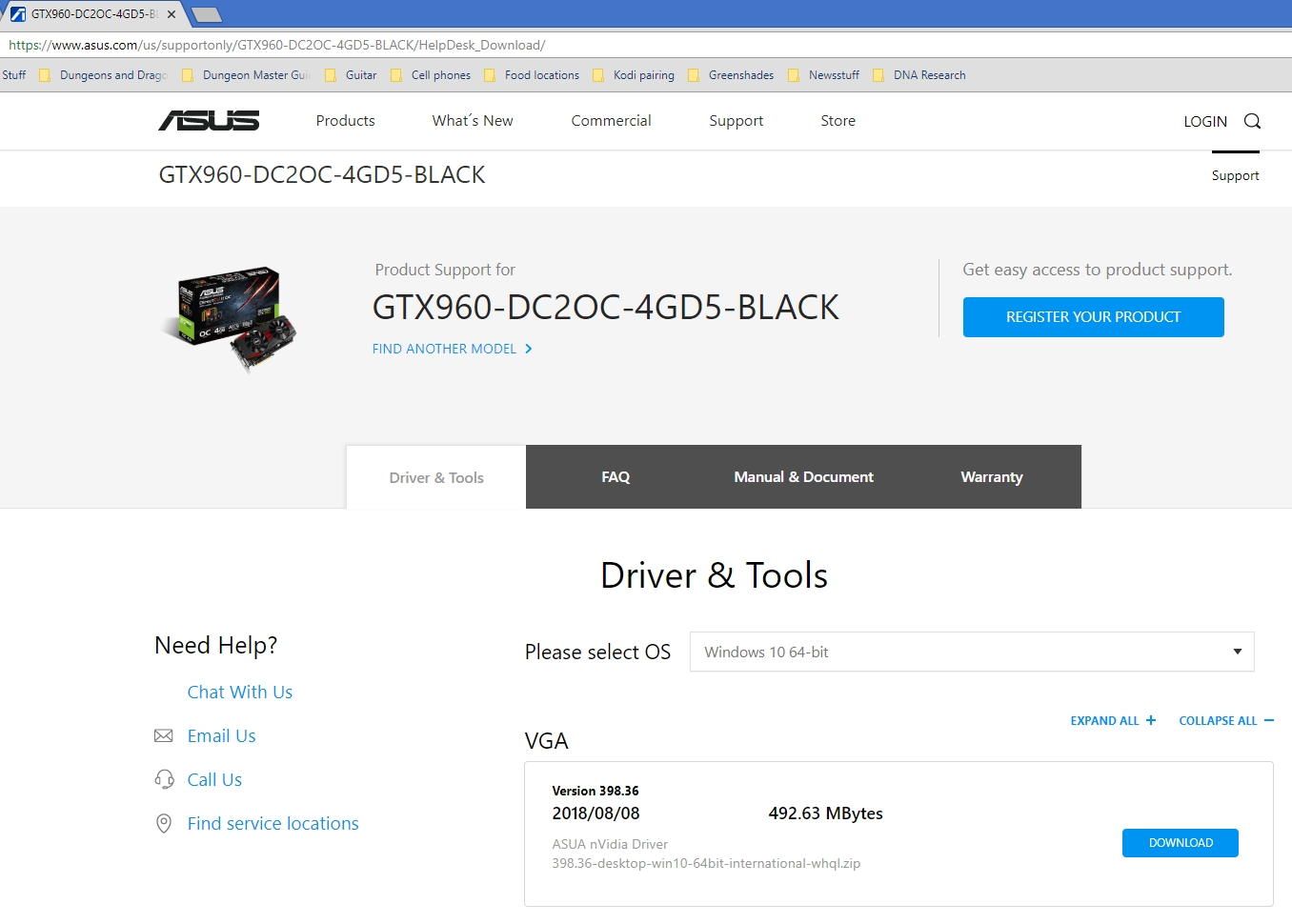Open the Cell phones bookmark folder

click(431, 75)
